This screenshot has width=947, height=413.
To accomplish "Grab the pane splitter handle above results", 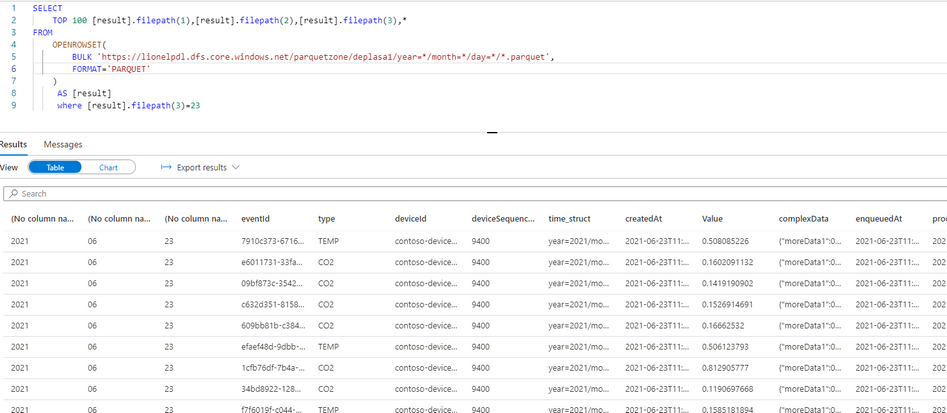I will pyautogui.click(x=492, y=132).
